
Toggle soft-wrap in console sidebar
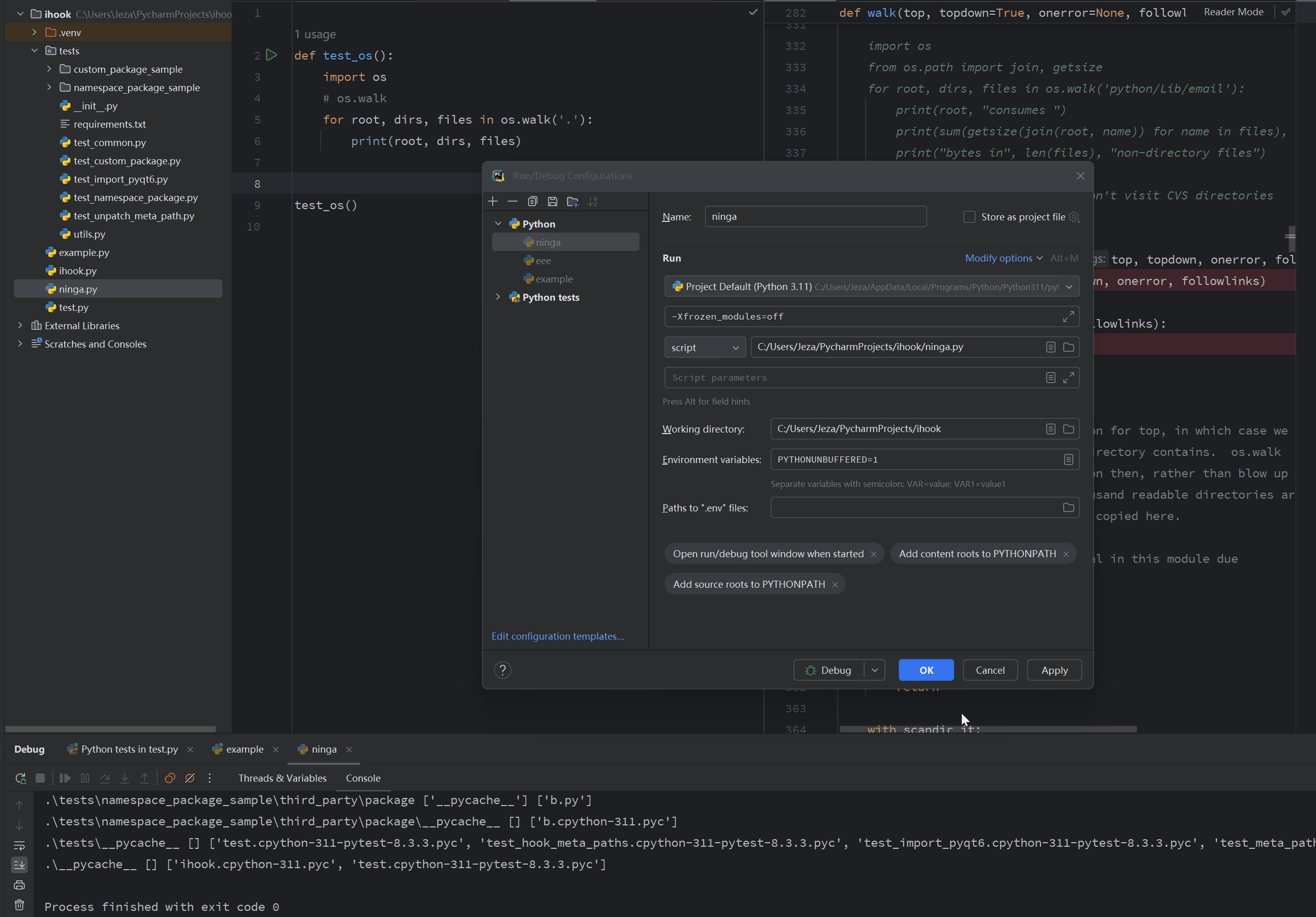[19, 845]
